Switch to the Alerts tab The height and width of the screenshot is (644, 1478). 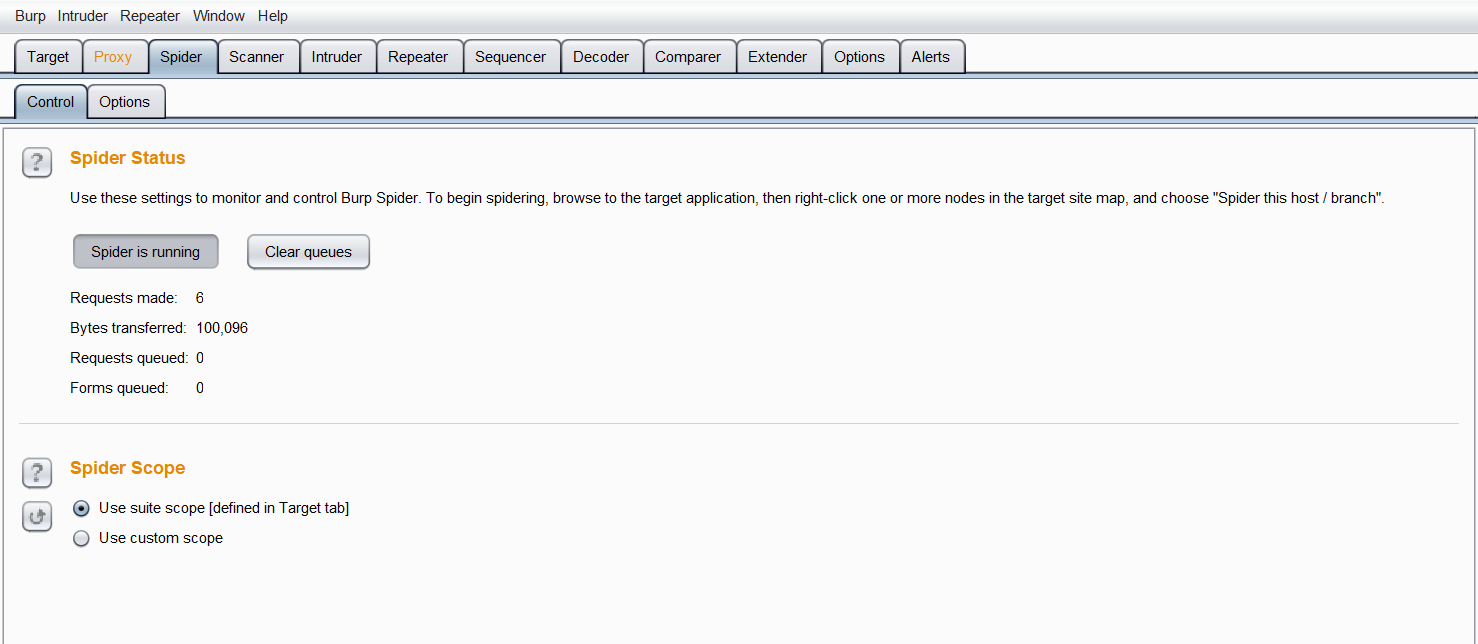coord(931,57)
